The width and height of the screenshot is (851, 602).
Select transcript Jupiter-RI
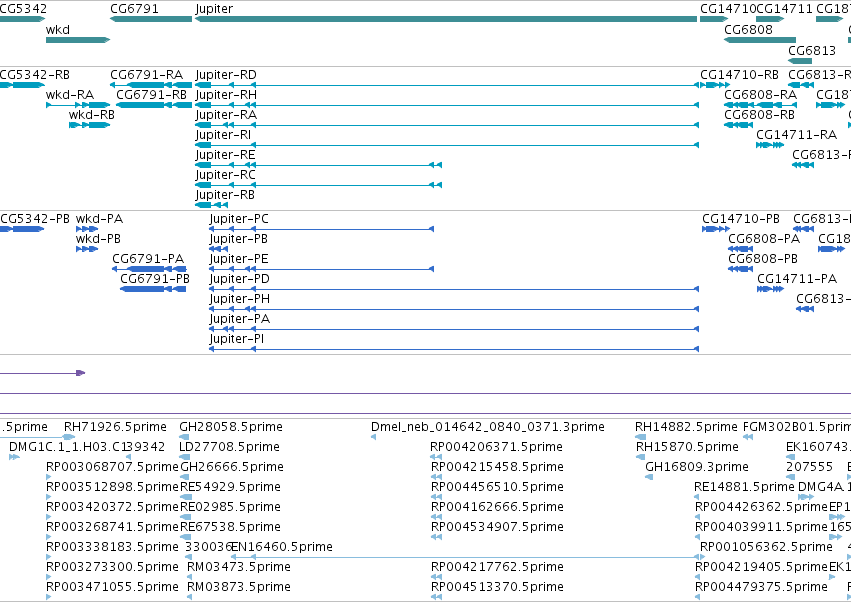447,145
